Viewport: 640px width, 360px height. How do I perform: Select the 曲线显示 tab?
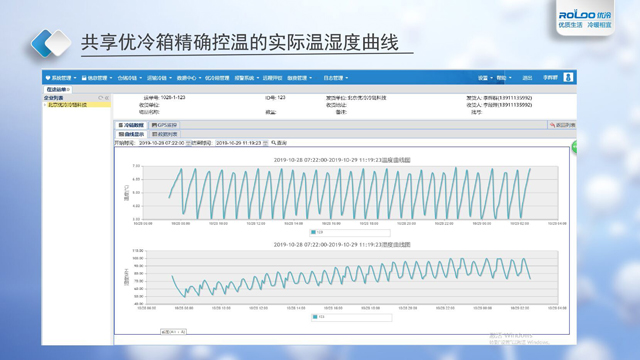point(131,134)
